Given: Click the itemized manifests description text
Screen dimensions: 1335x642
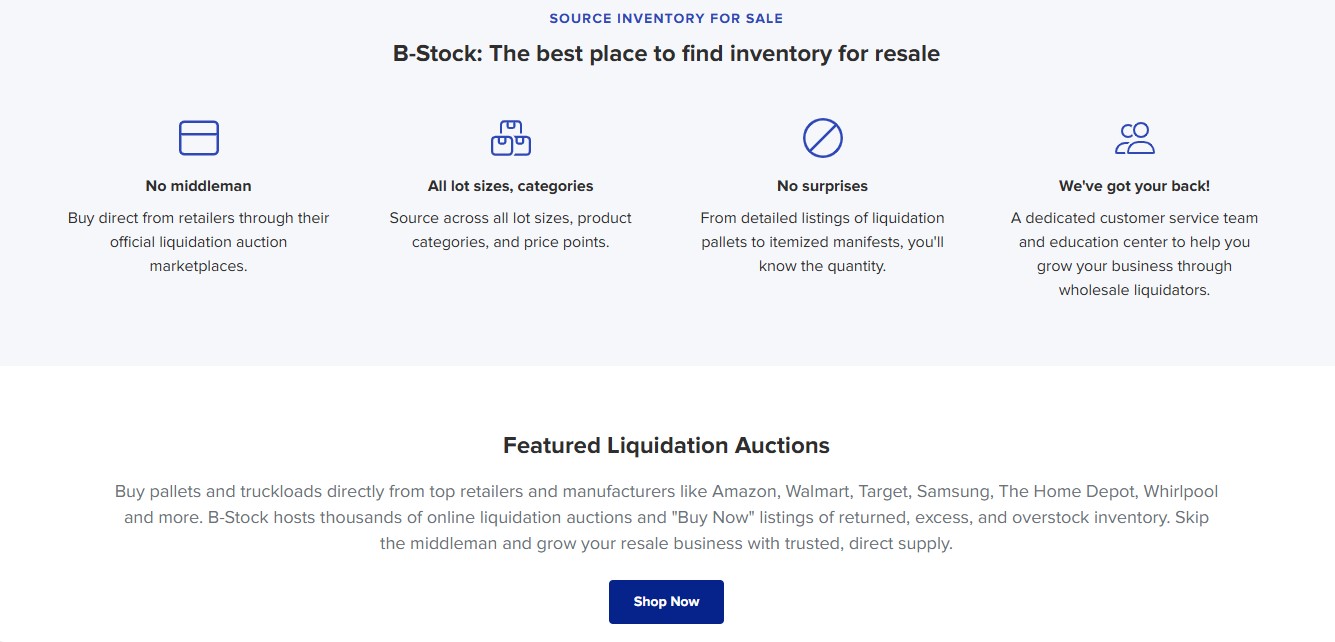Looking at the screenshot, I should click(x=822, y=241).
